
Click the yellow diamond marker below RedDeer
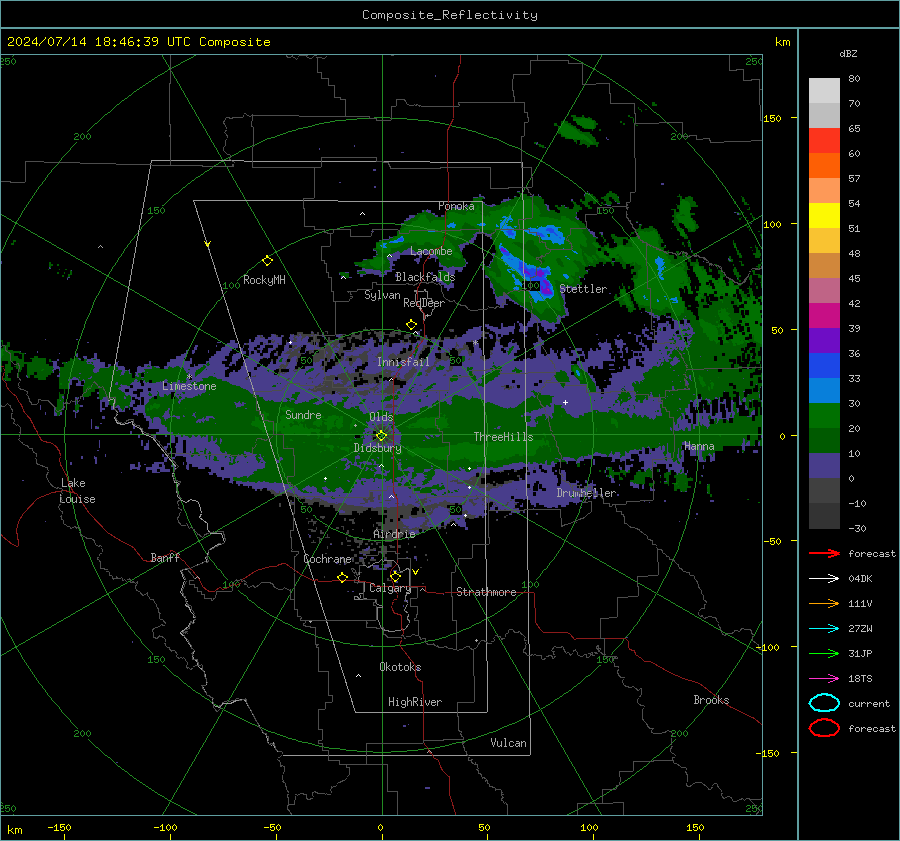[x=411, y=325]
